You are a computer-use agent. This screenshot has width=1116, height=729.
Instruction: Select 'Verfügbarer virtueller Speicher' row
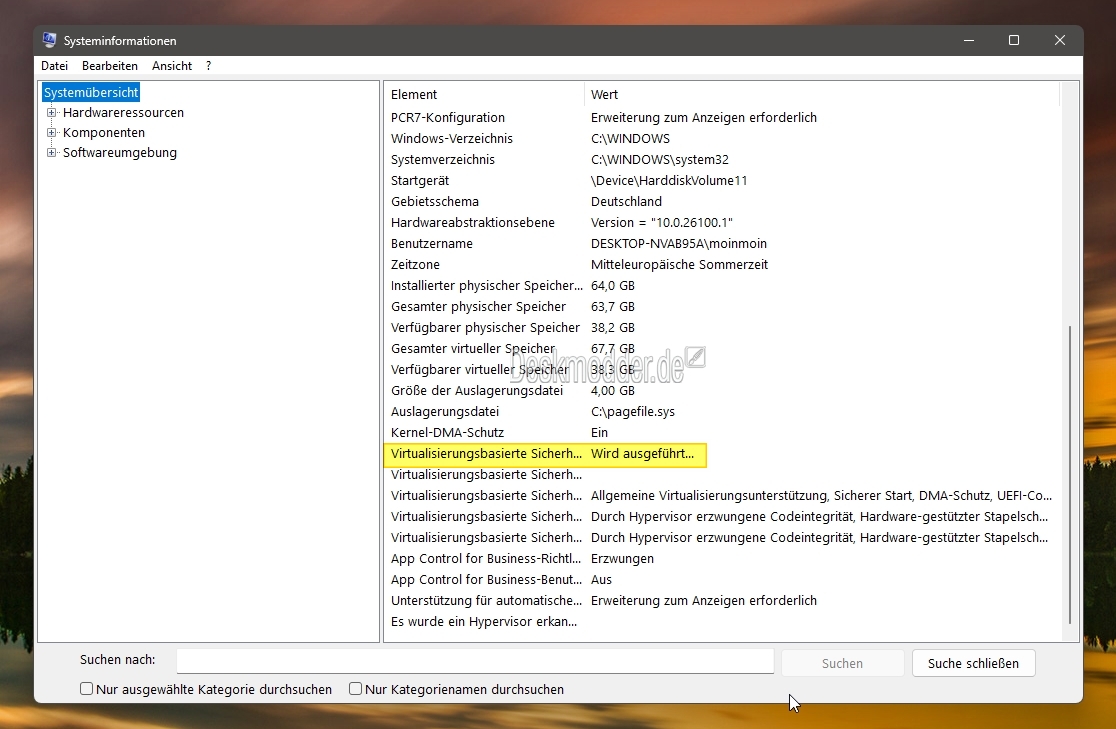[x=722, y=369]
